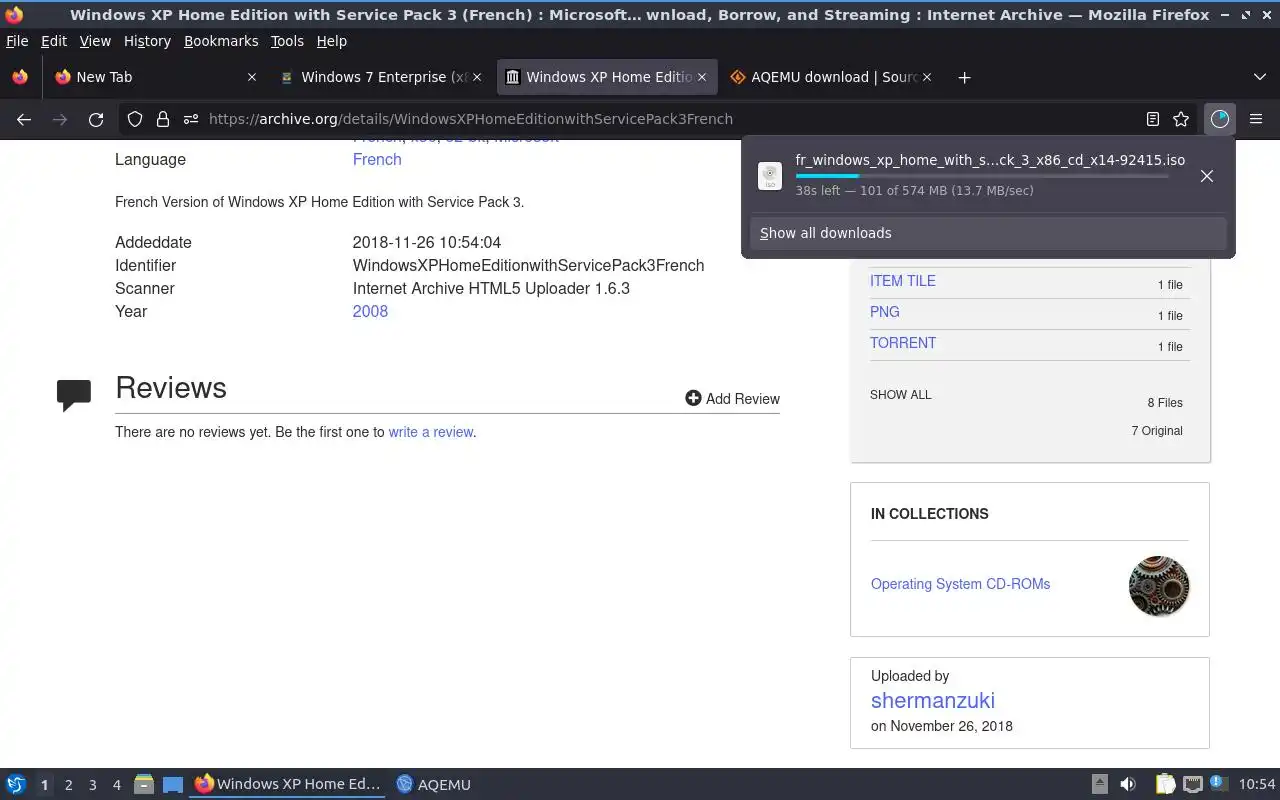Close the AQEMU download tab
Screen dimensions: 1280x800
click(x=927, y=77)
